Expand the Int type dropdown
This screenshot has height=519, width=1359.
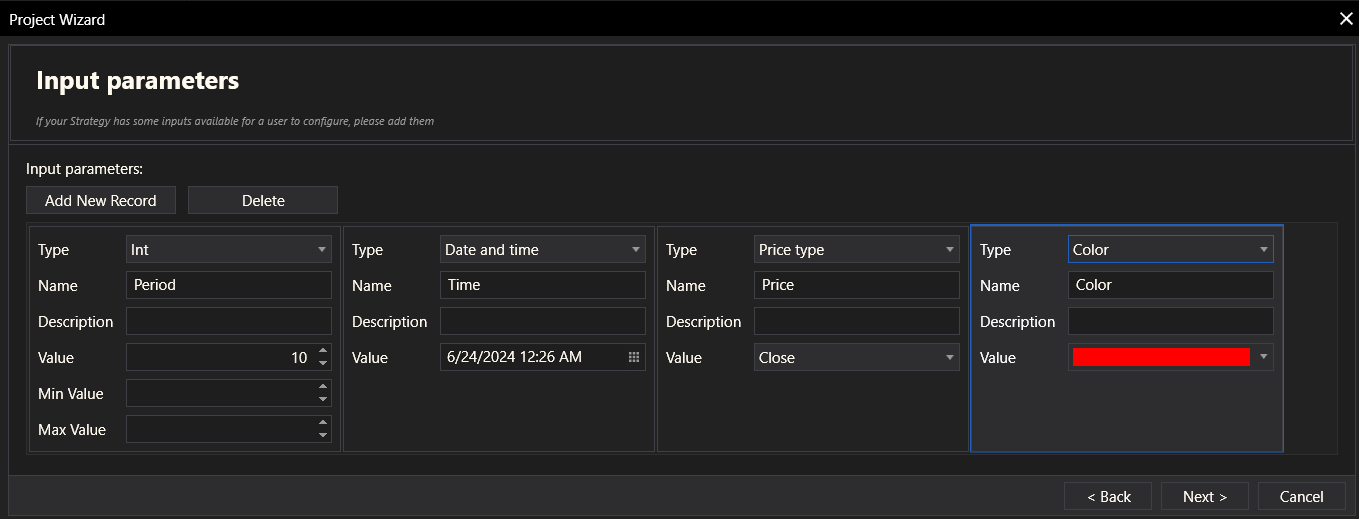click(322, 249)
